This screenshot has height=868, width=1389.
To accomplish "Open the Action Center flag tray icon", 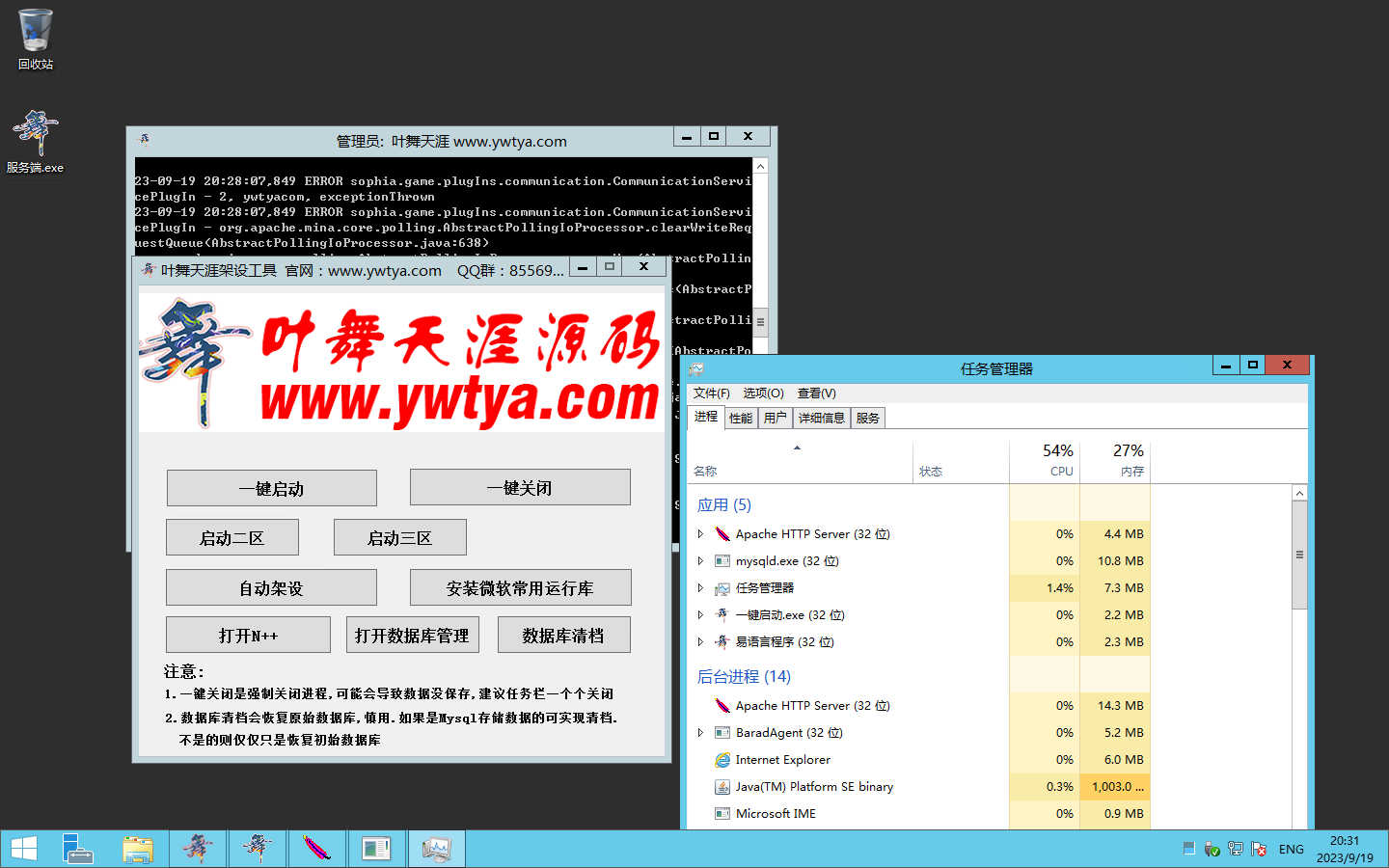I will 1258,849.
